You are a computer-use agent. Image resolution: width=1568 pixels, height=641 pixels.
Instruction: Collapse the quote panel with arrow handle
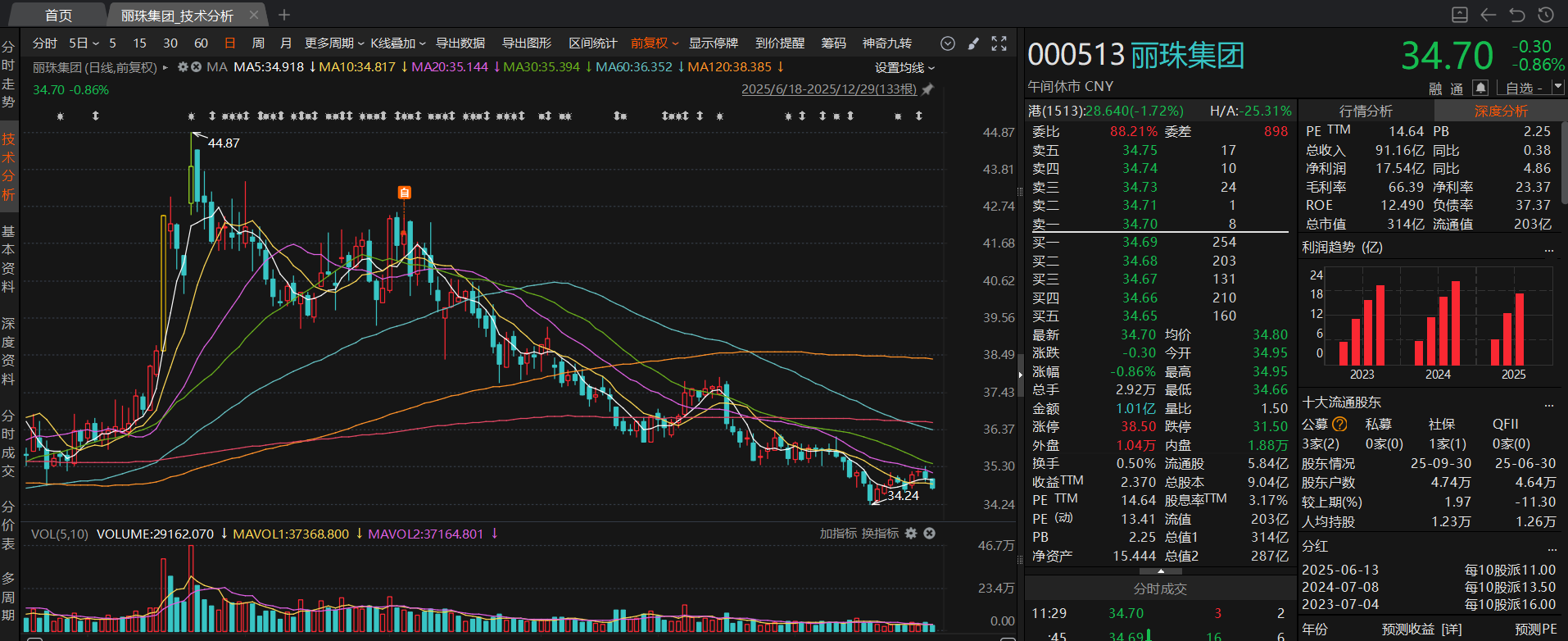pyautogui.click(x=1161, y=571)
